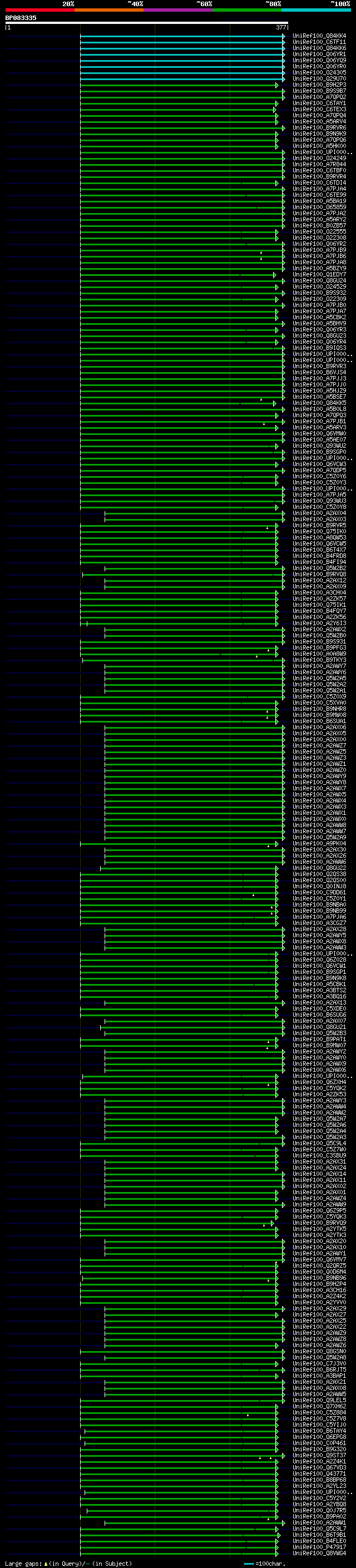
Task: Select the UniRef100_Q5C9L7 label
Action: coord(319,1529)
